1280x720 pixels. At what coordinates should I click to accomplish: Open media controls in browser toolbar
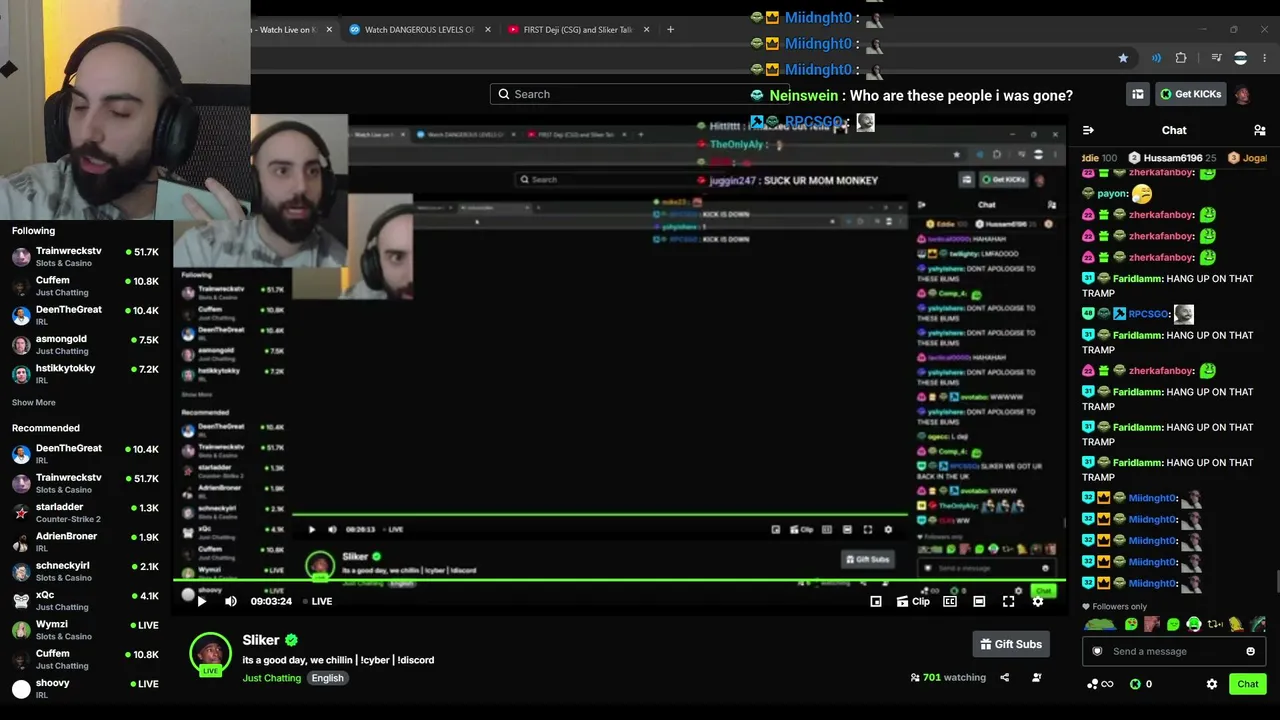click(x=1216, y=58)
